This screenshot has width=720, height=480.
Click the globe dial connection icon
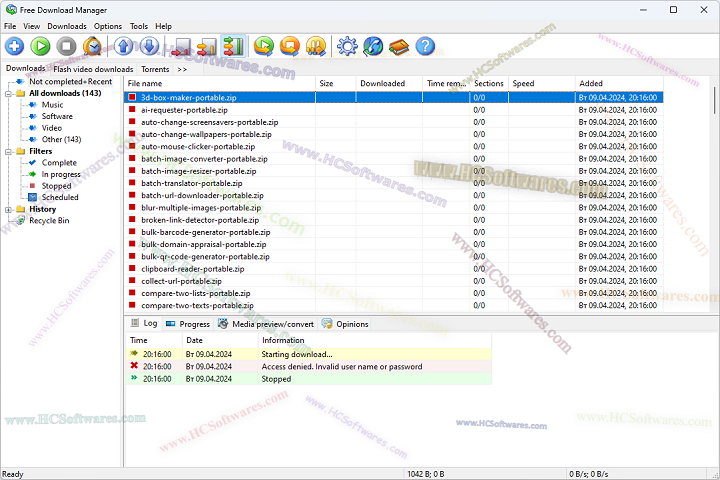tap(373, 46)
